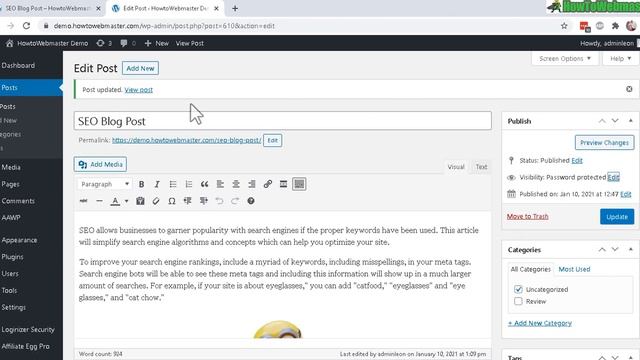
Task: Click Add New post button
Action: [140, 68]
